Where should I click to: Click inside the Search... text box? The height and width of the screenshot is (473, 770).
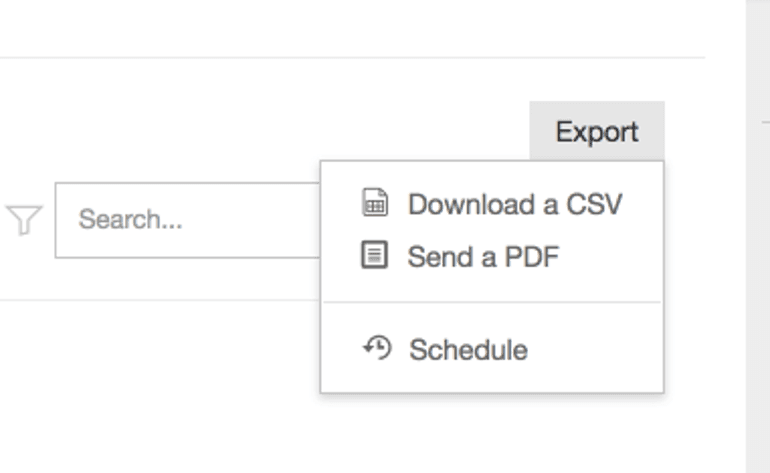coord(187,220)
